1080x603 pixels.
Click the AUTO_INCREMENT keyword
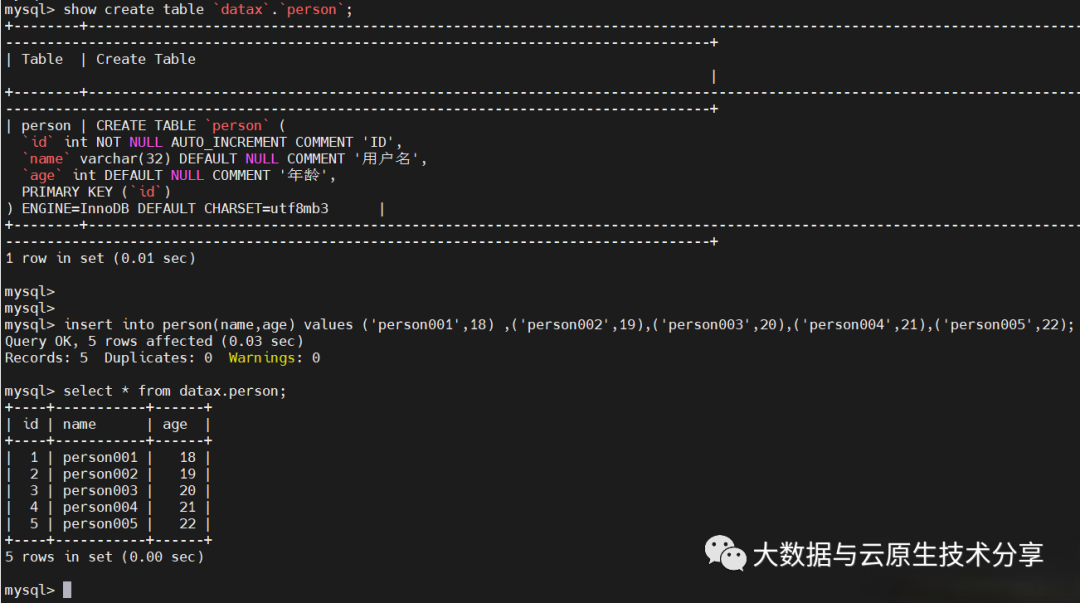pos(229,142)
